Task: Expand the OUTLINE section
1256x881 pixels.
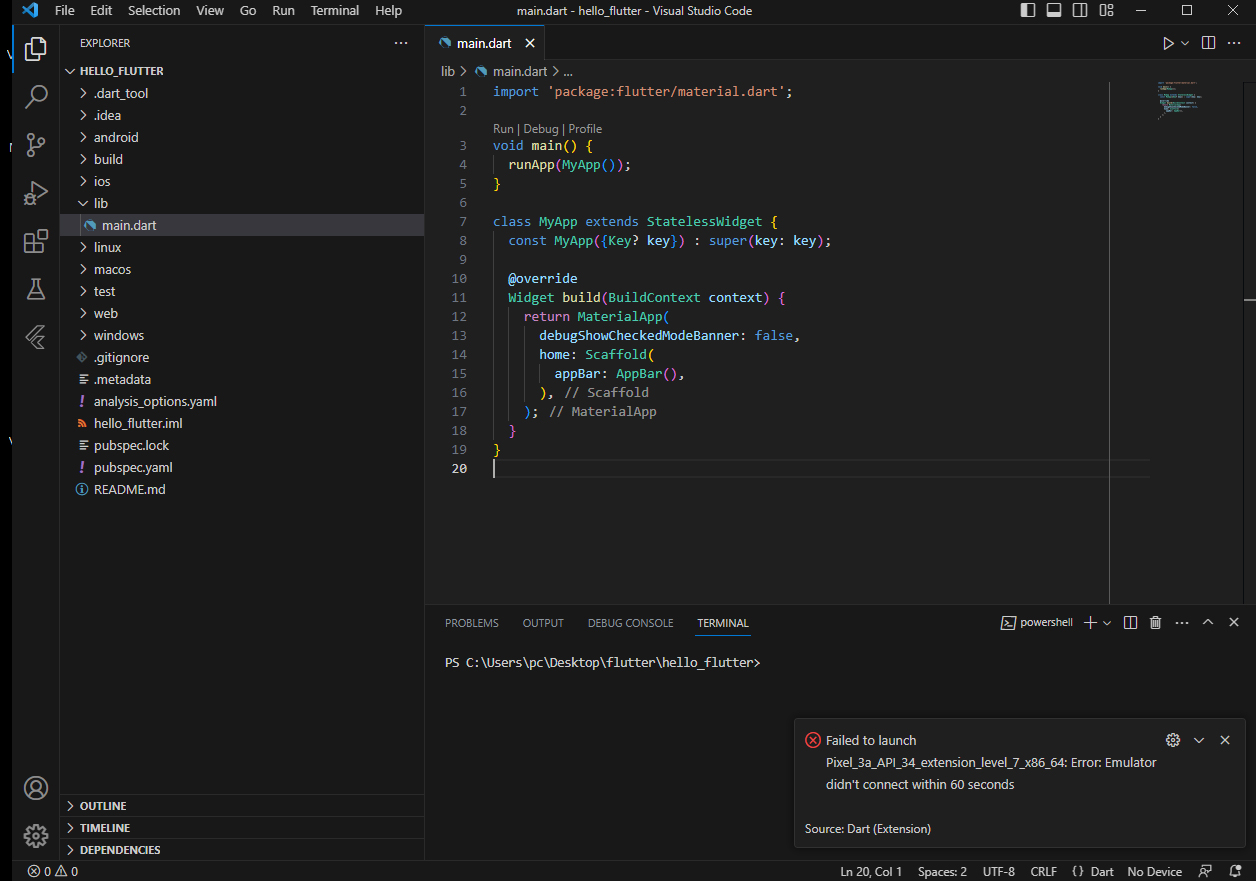Action: [242, 805]
